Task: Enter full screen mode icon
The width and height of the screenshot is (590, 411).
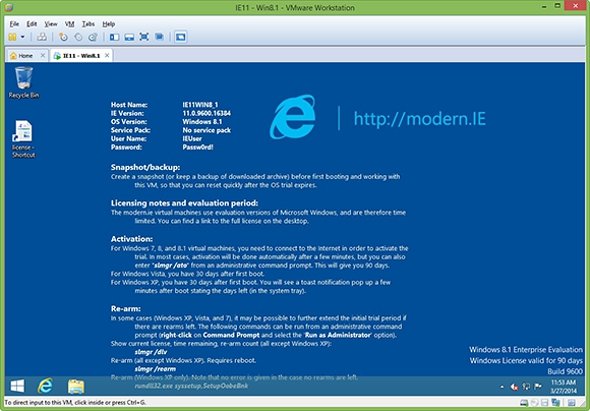Action: pos(144,37)
